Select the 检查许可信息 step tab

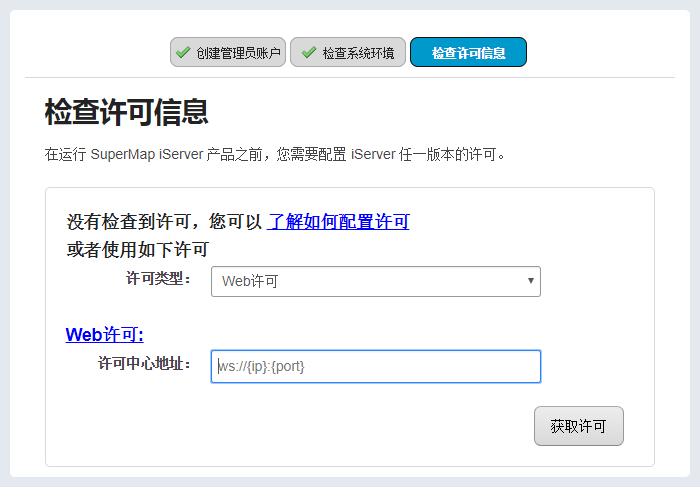click(468, 52)
